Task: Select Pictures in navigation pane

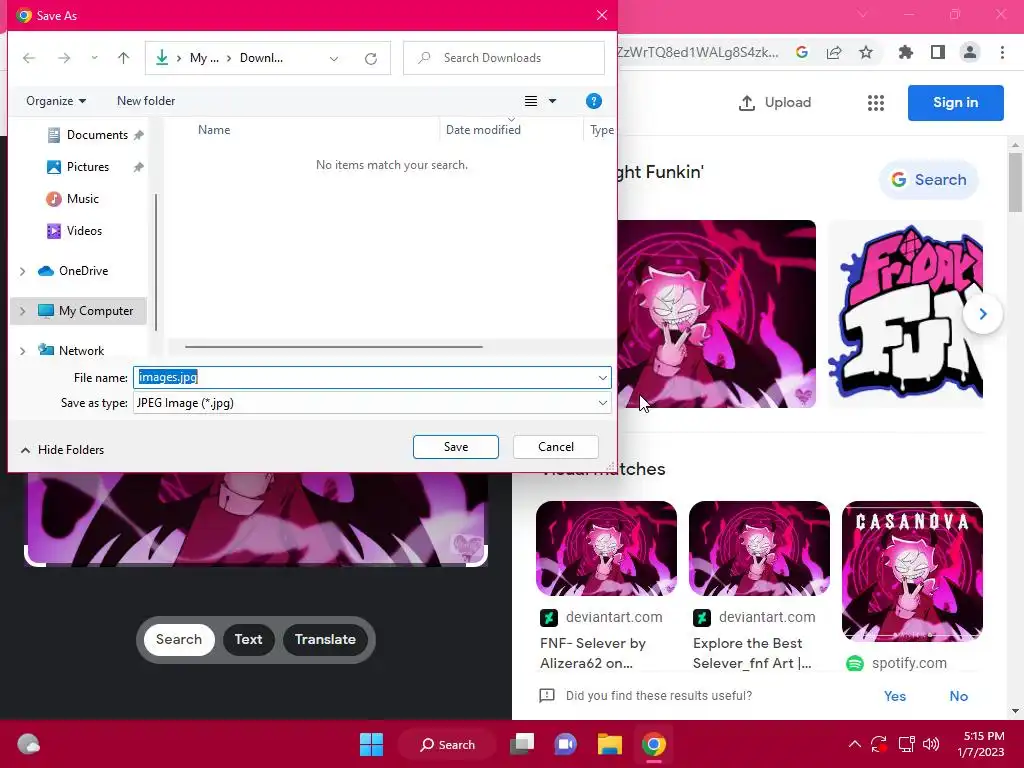Action: pos(87,167)
